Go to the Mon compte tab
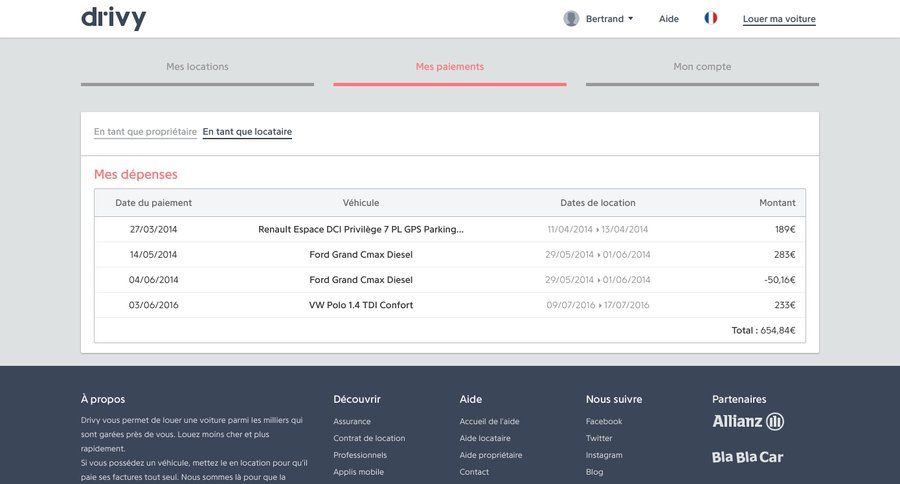900x484 pixels. point(703,67)
